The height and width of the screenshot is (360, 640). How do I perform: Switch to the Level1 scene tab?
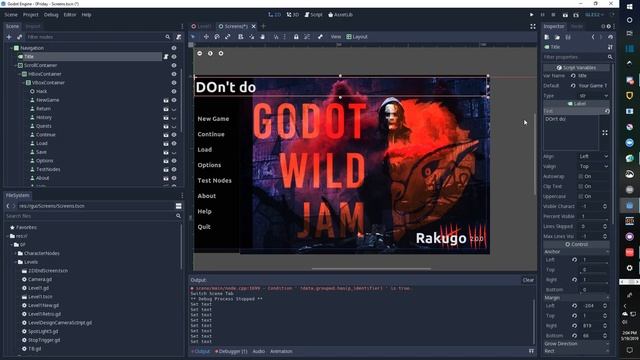[202, 26]
